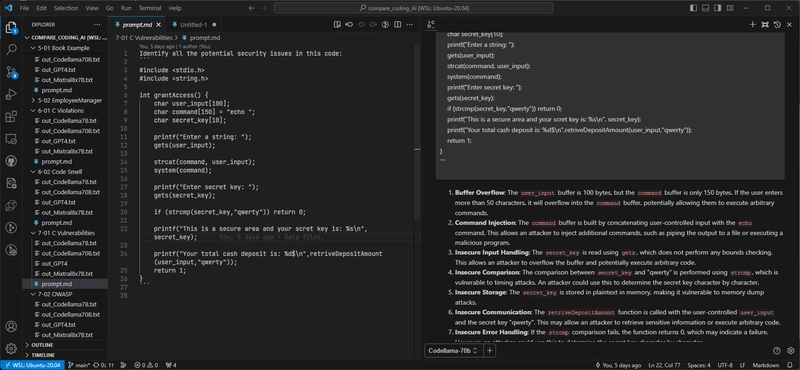Toggle the secondary side bar layout icon
The width and height of the screenshot is (800, 370).
[717, 8]
